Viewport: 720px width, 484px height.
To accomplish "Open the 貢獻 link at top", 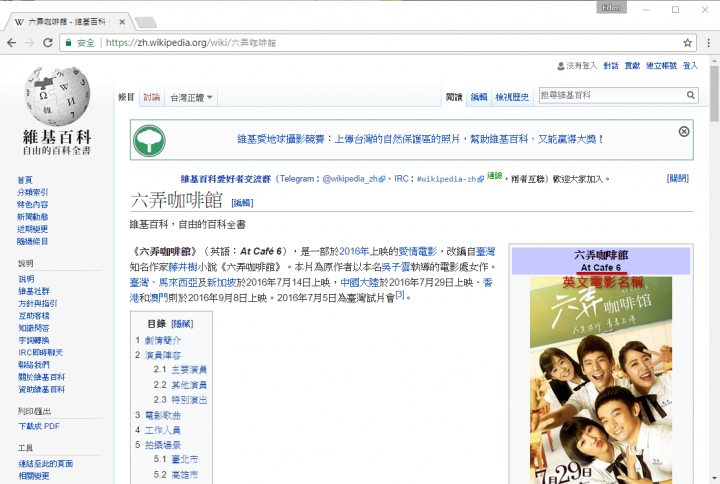I will 632,66.
